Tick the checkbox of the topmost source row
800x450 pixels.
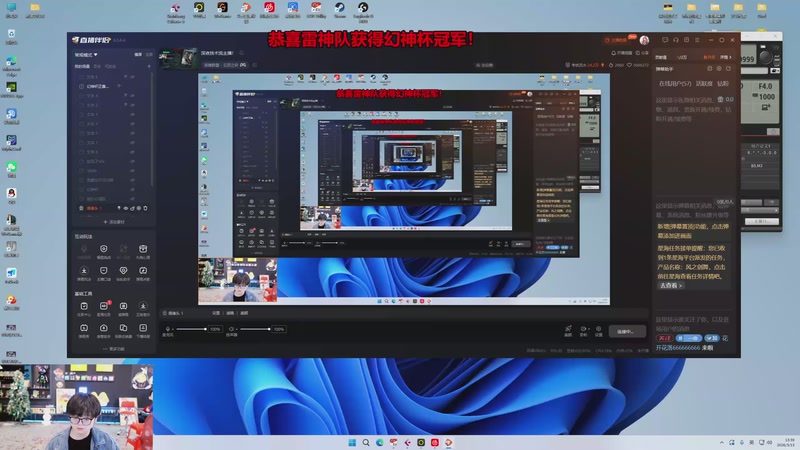click(x=81, y=77)
